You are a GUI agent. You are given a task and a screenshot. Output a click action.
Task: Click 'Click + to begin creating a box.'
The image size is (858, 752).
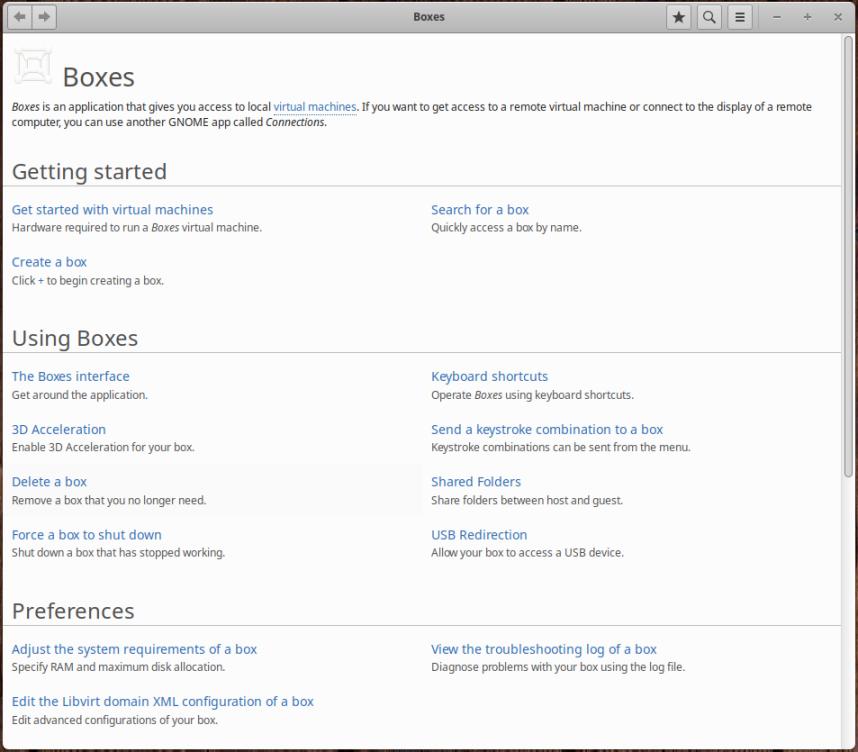pos(88,281)
